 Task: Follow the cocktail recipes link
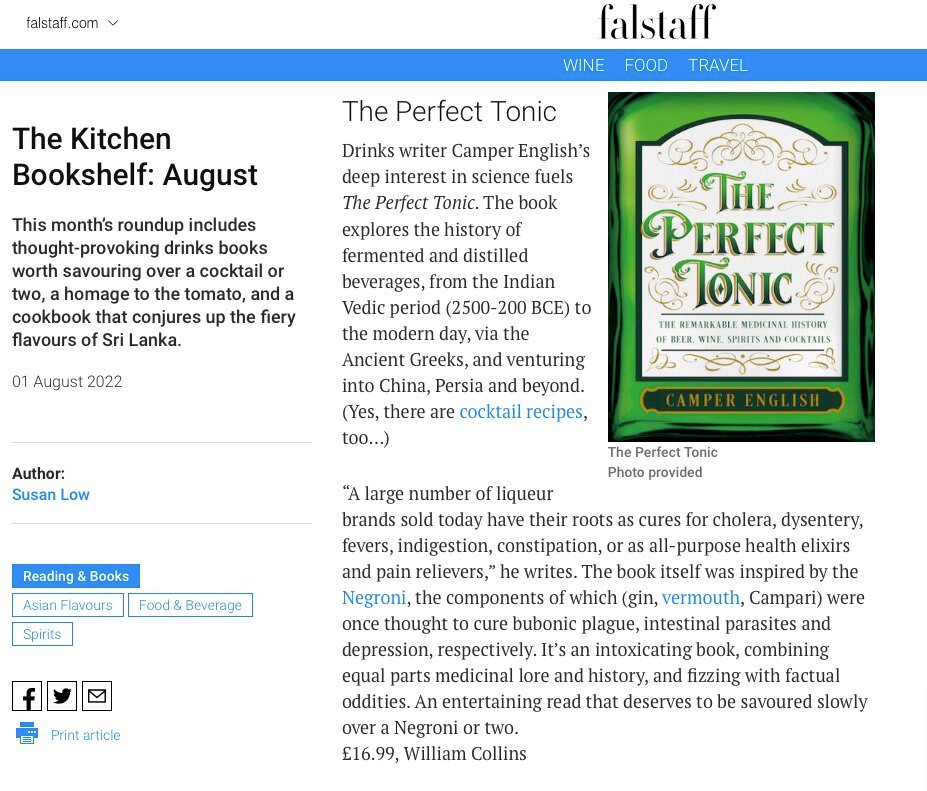click(x=520, y=412)
